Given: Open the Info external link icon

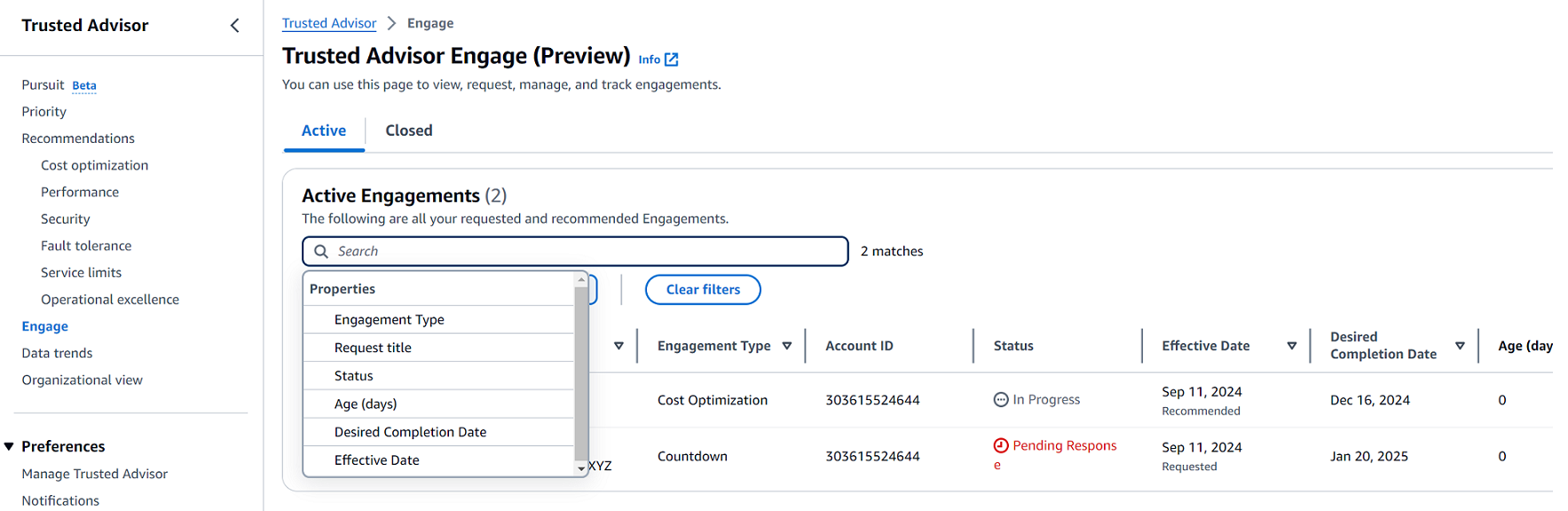Looking at the screenshot, I should (672, 59).
